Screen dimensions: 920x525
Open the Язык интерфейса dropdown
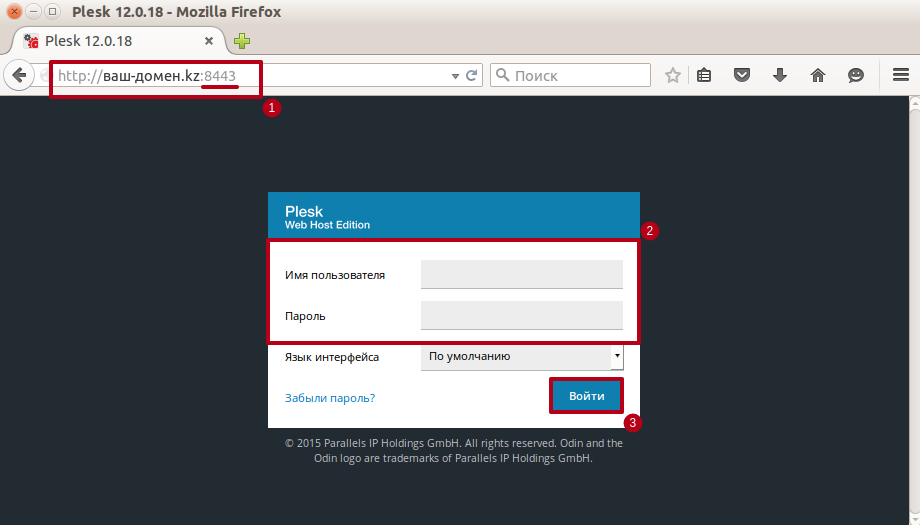coord(522,357)
